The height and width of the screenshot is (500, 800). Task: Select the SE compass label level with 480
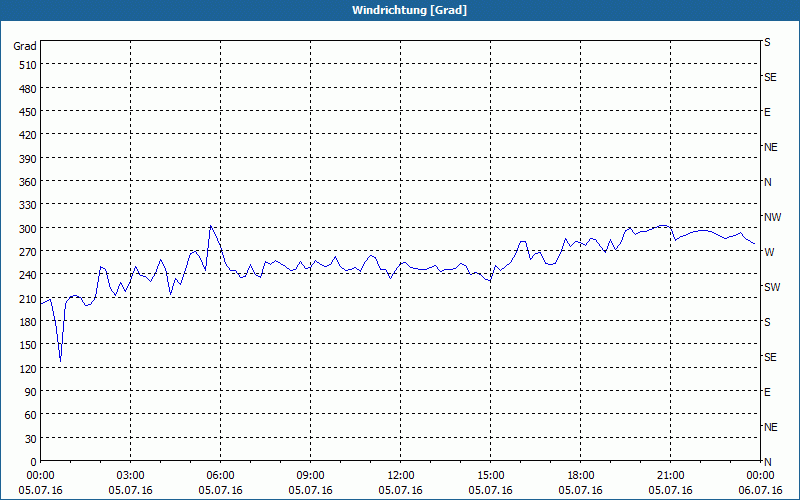[x=770, y=78]
